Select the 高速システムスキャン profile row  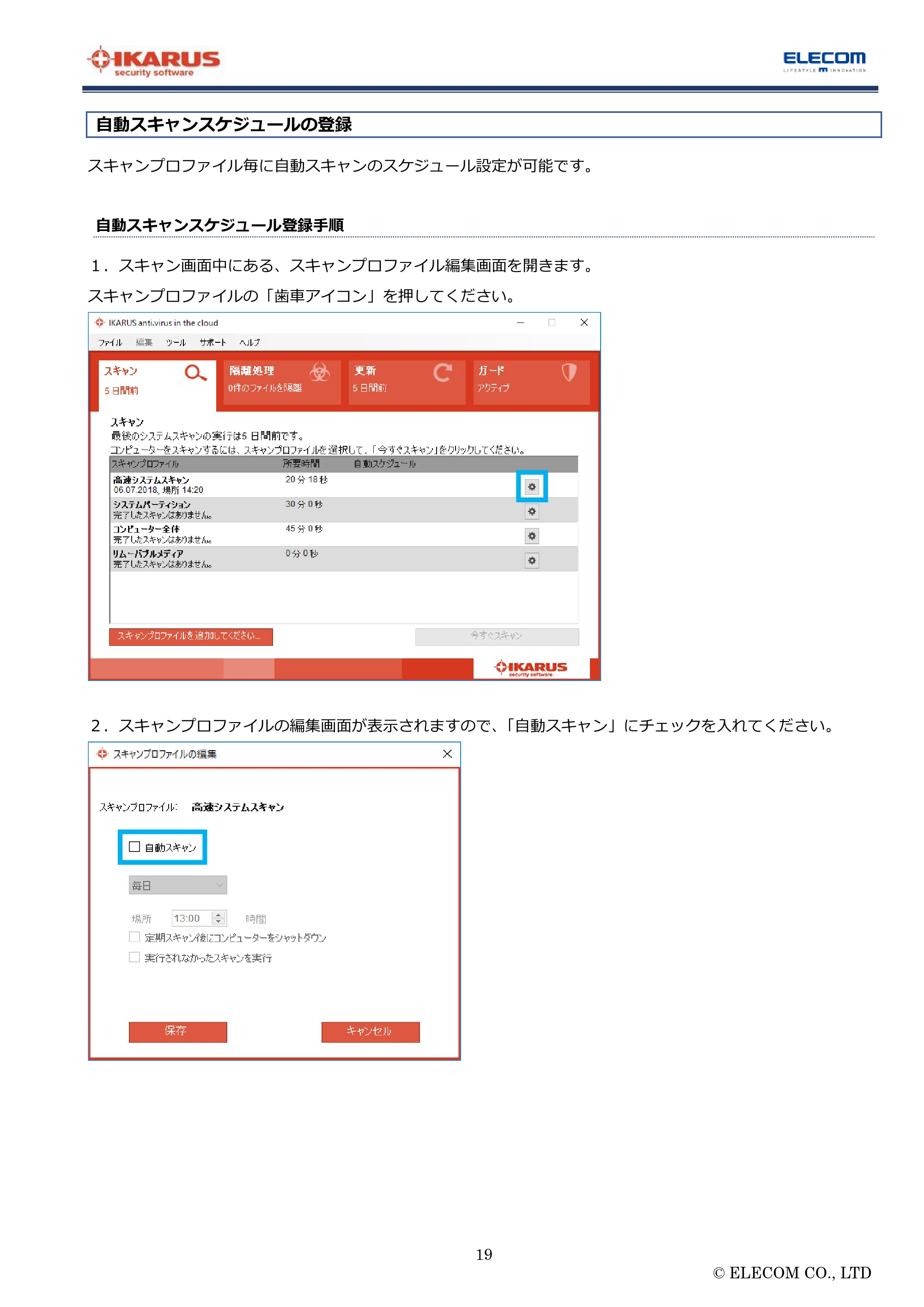pos(344,485)
